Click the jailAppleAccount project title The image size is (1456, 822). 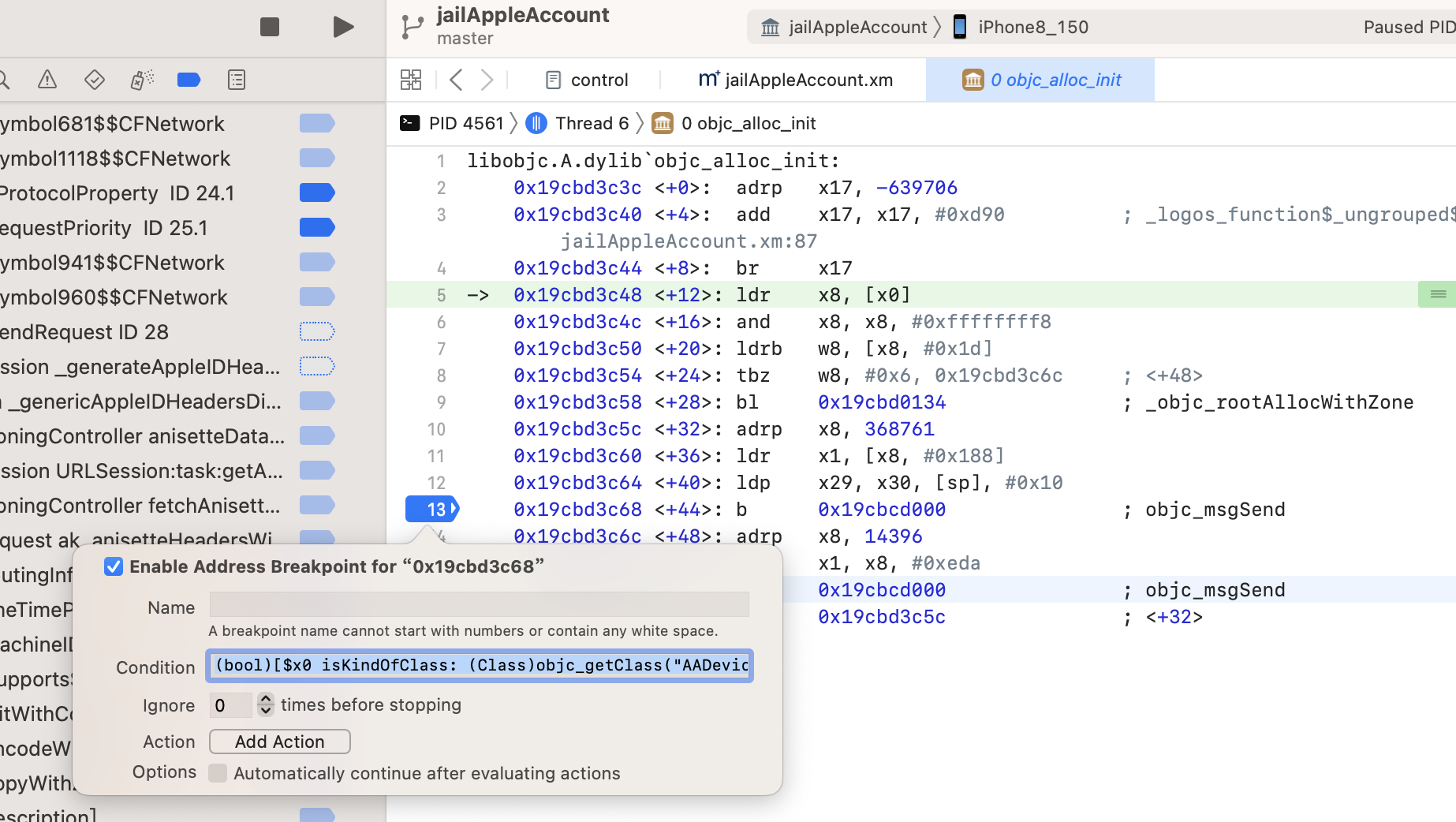click(x=523, y=15)
